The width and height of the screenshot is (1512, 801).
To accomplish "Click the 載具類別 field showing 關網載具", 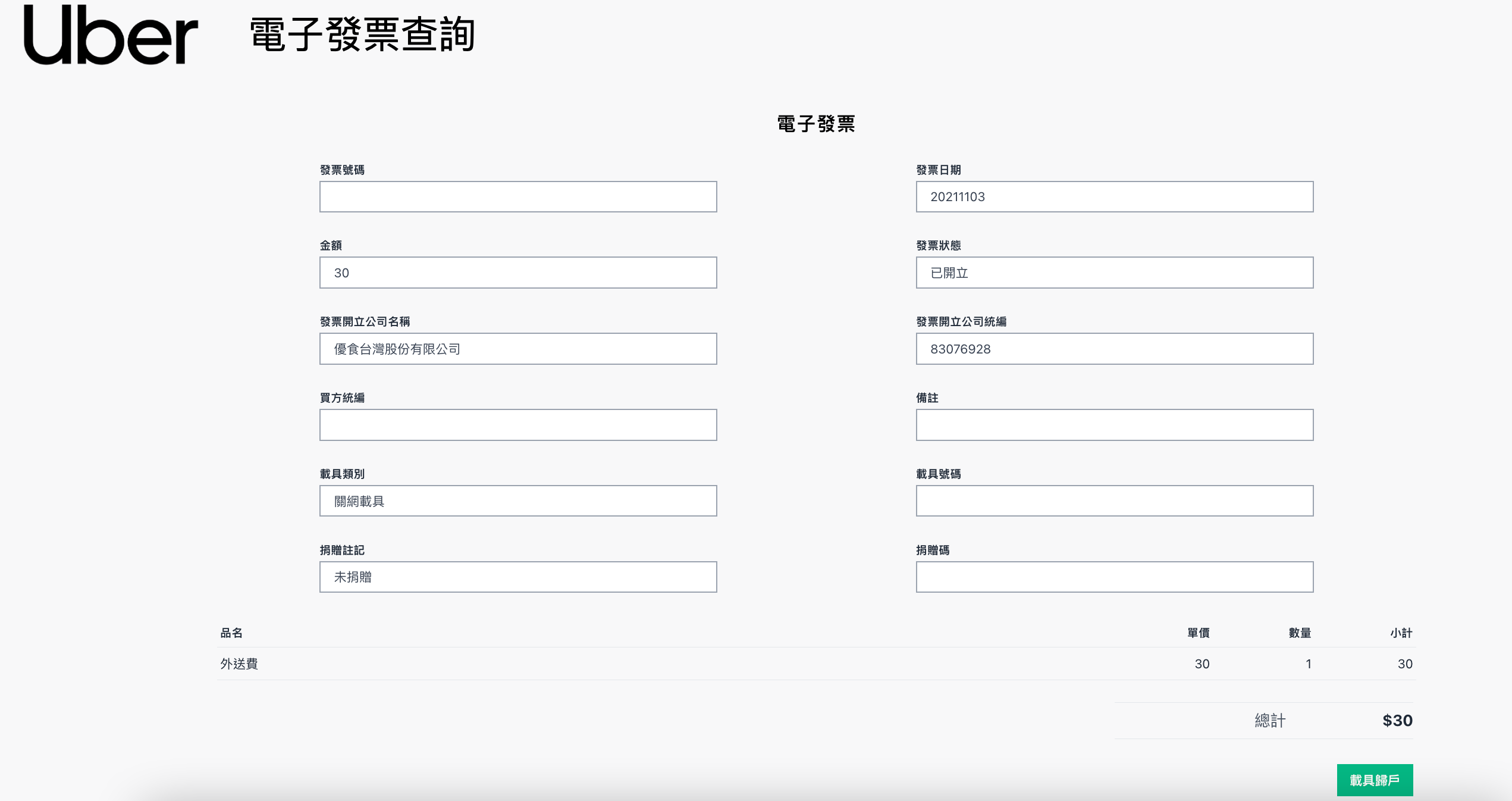I will tap(518, 500).
